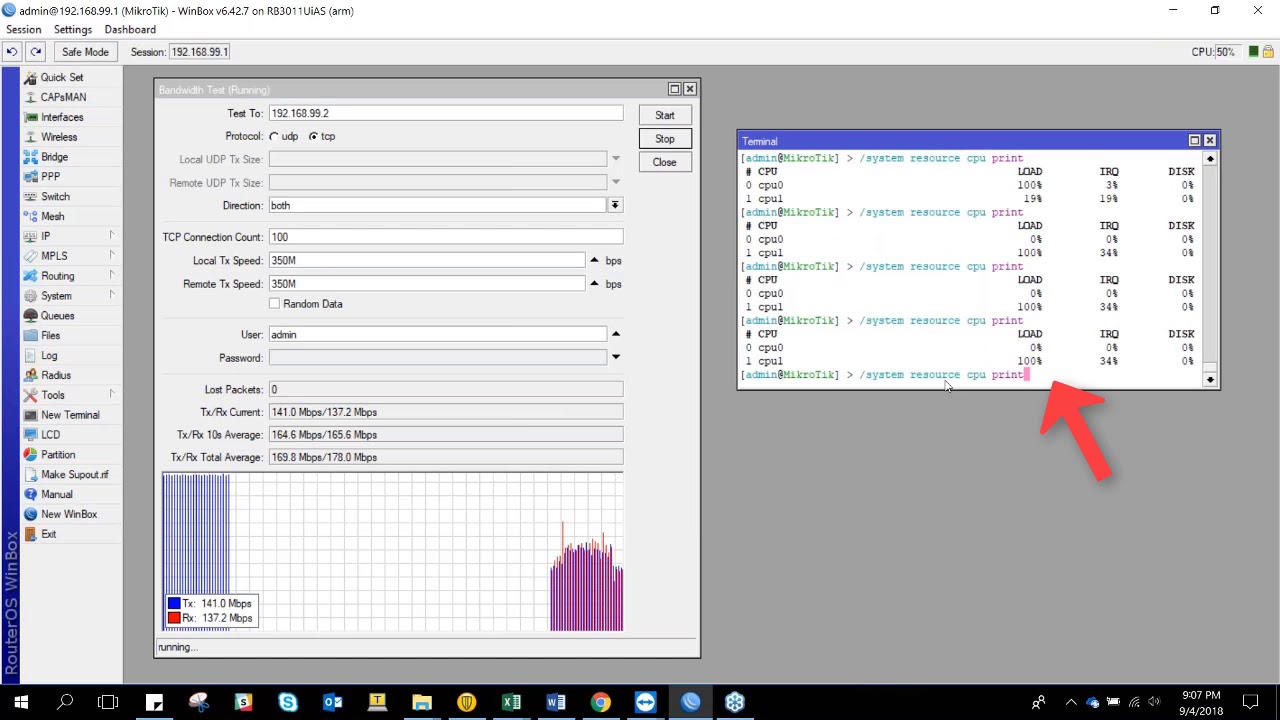Expand the Password field arrow

[615, 357]
